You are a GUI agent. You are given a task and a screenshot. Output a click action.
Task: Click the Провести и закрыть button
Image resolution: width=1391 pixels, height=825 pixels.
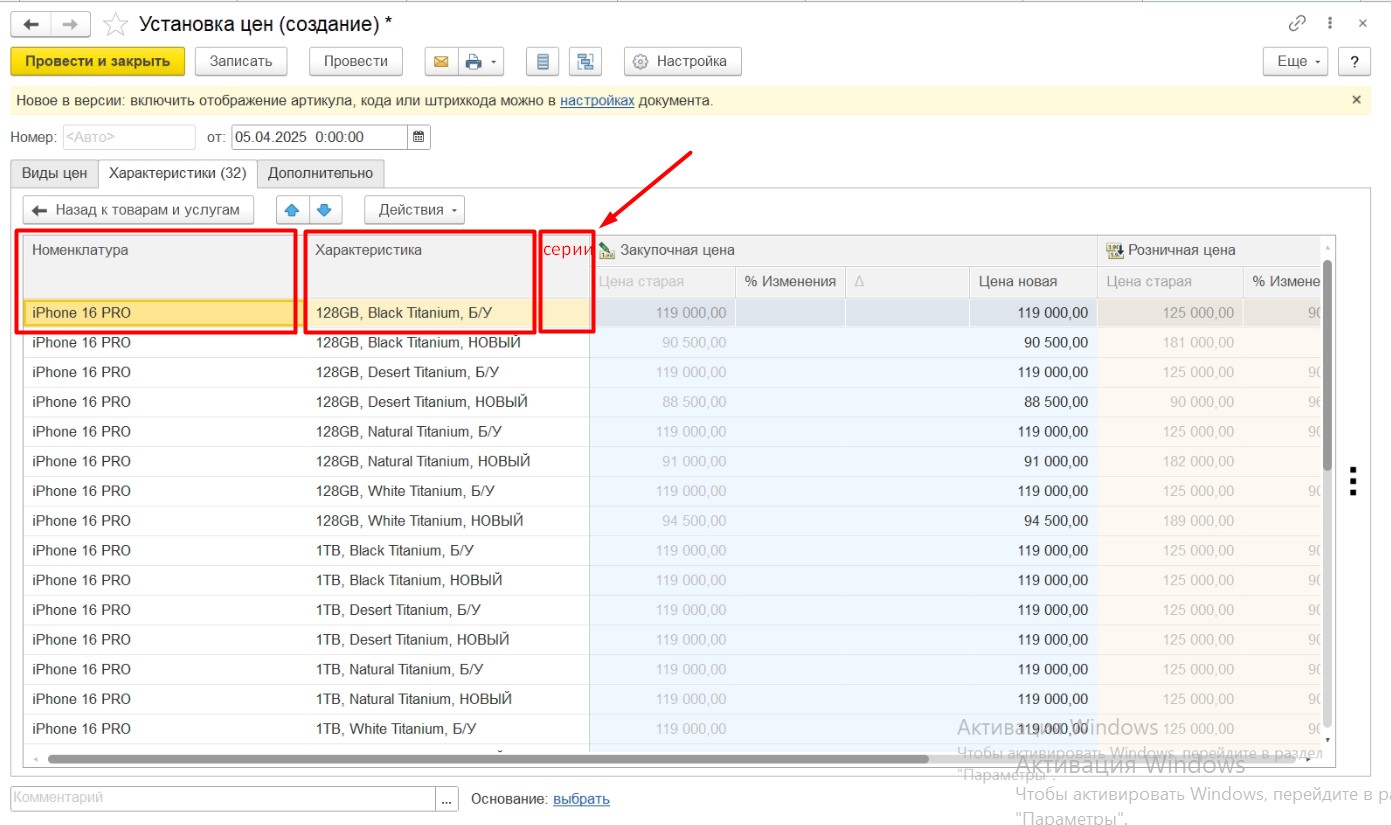click(97, 61)
